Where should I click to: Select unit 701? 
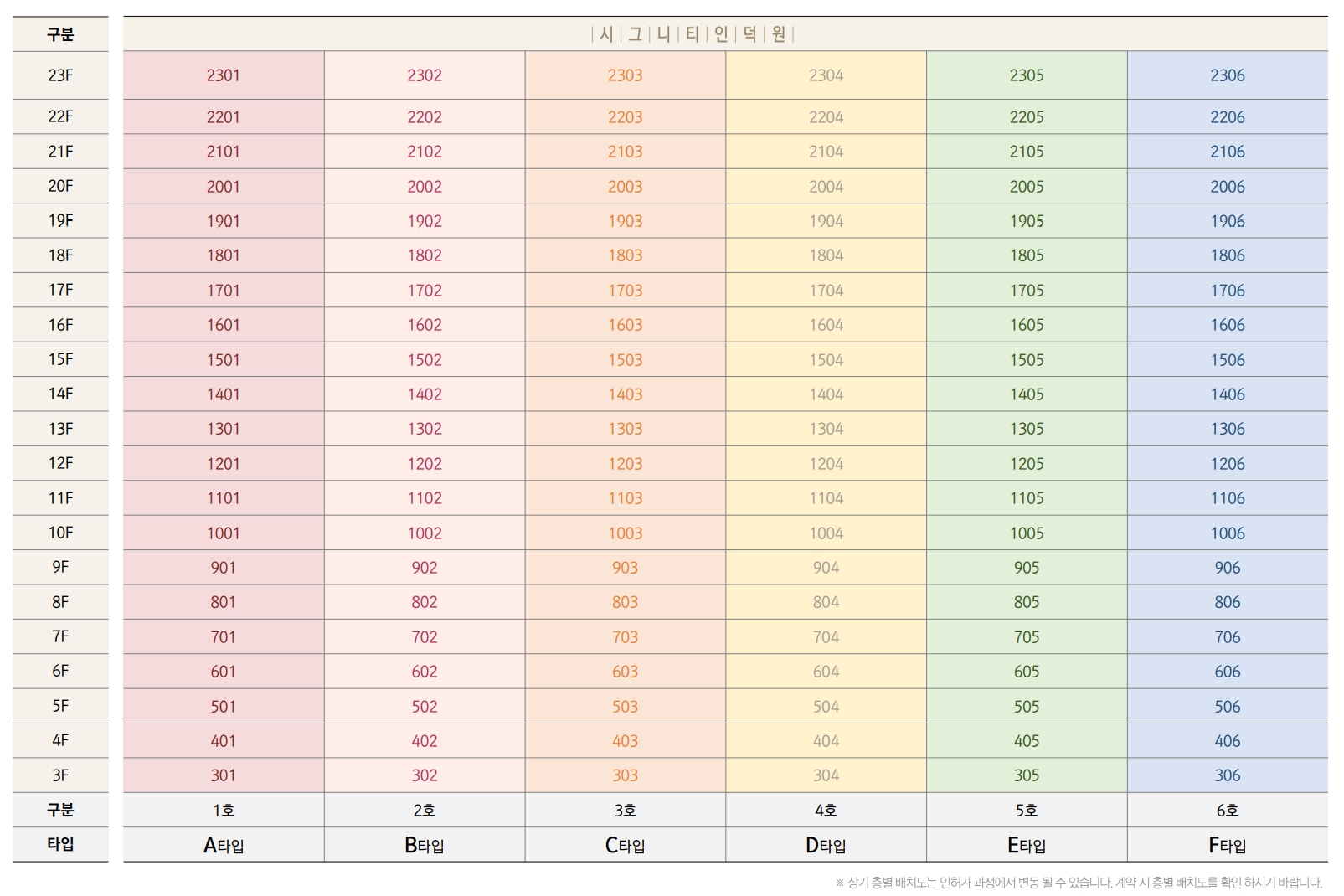(x=224, y=637)
